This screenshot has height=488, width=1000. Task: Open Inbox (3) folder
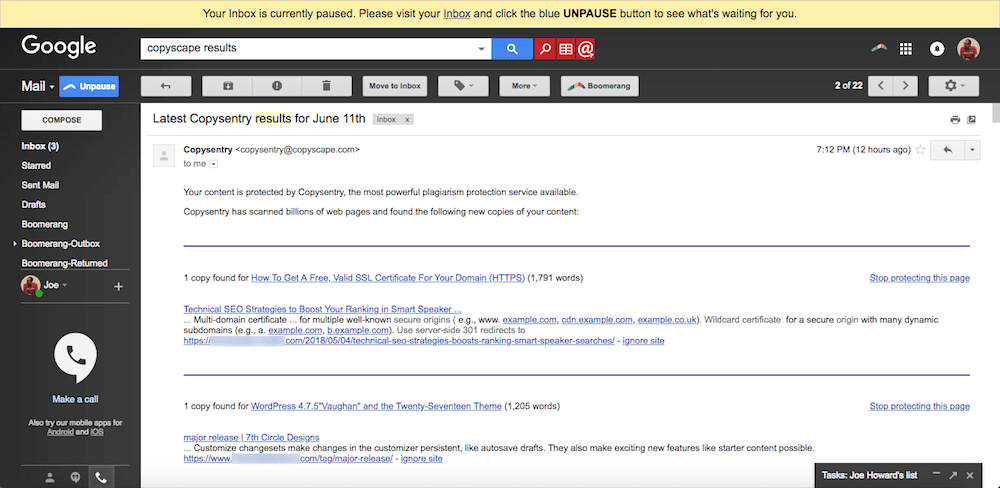click(40, 146)
